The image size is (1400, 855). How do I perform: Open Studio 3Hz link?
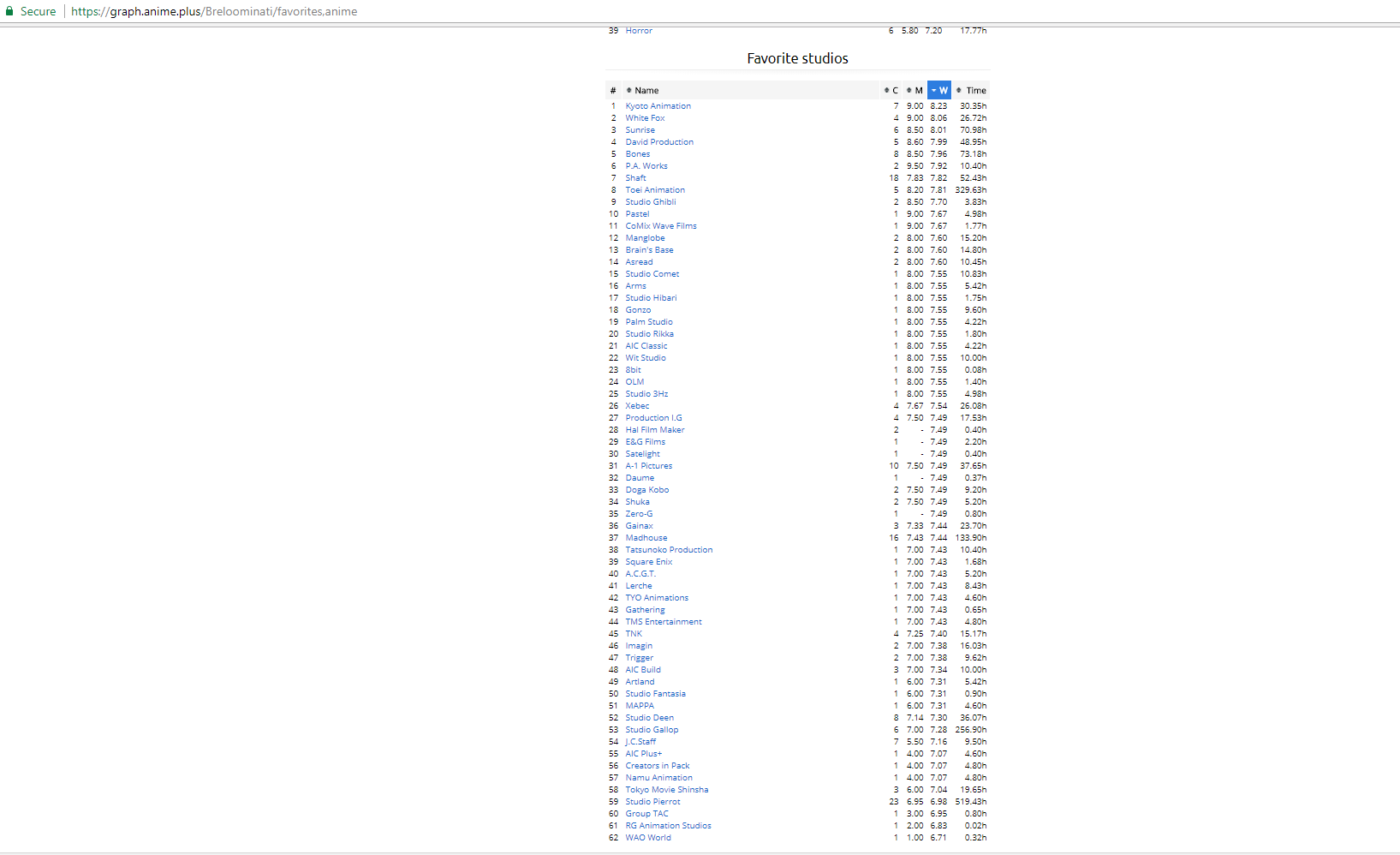(646, 394)
